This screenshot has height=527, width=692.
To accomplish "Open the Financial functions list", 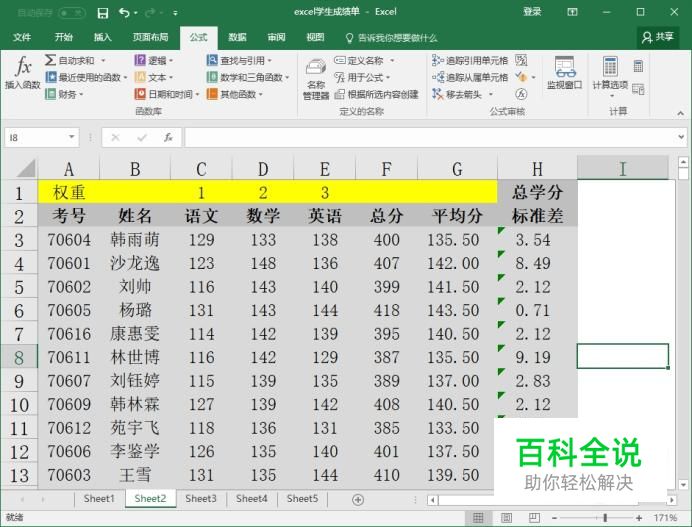I will tap(64, 94).
